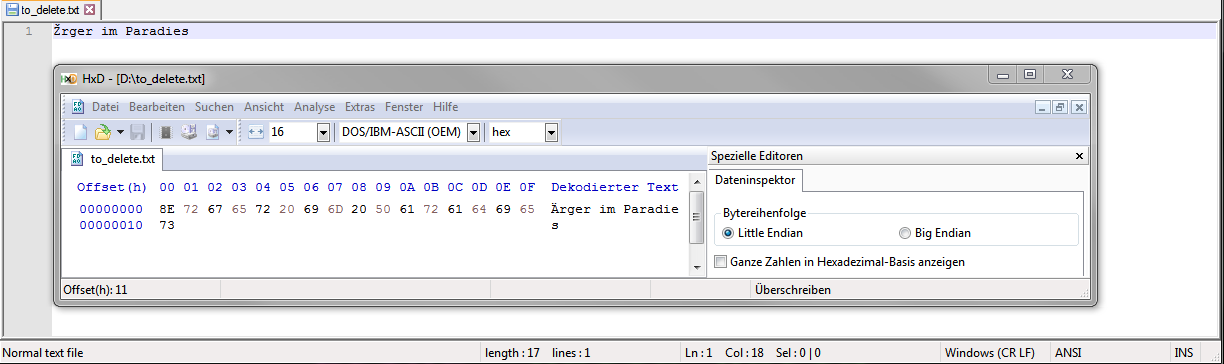Close the to_delete.txt tab in Notepad++
Screen dimensions: 1224x364
(x=90, y=9)
